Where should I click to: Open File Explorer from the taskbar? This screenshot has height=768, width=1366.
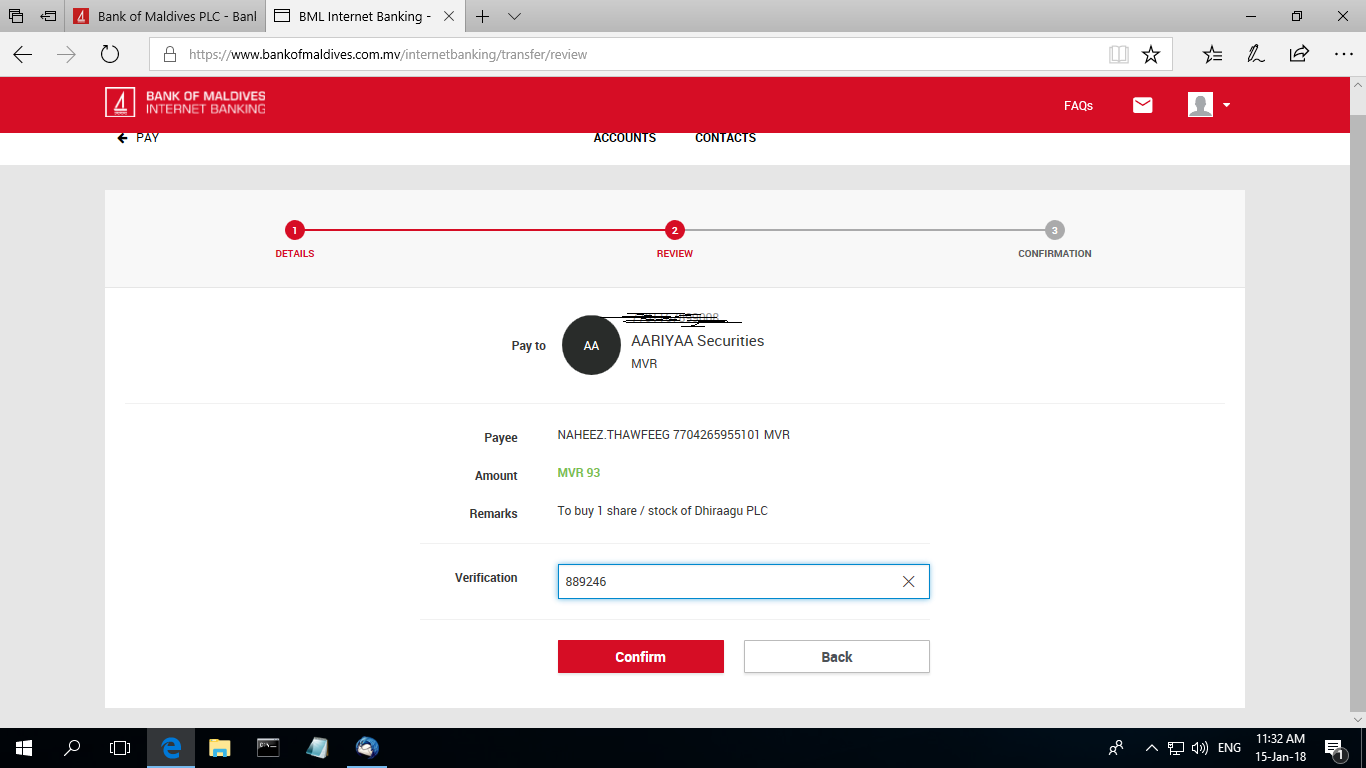coord(219,747)
